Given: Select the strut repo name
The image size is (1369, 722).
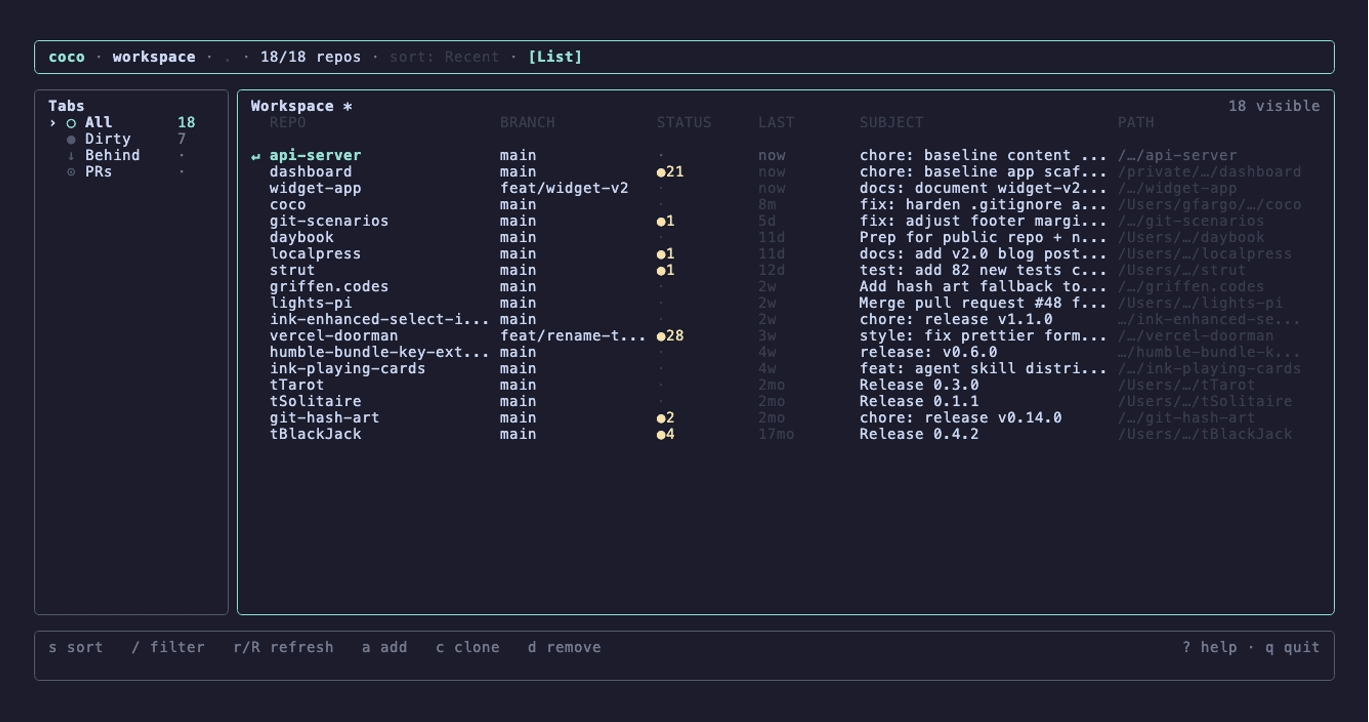Looking at the screenshot, I should pos(292,270).
